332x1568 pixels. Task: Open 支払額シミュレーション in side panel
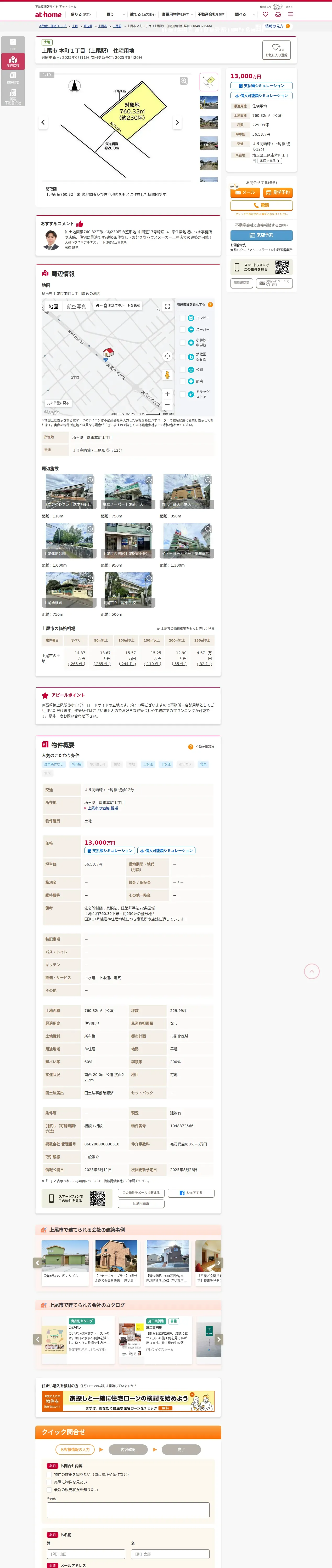coord(261,86)
